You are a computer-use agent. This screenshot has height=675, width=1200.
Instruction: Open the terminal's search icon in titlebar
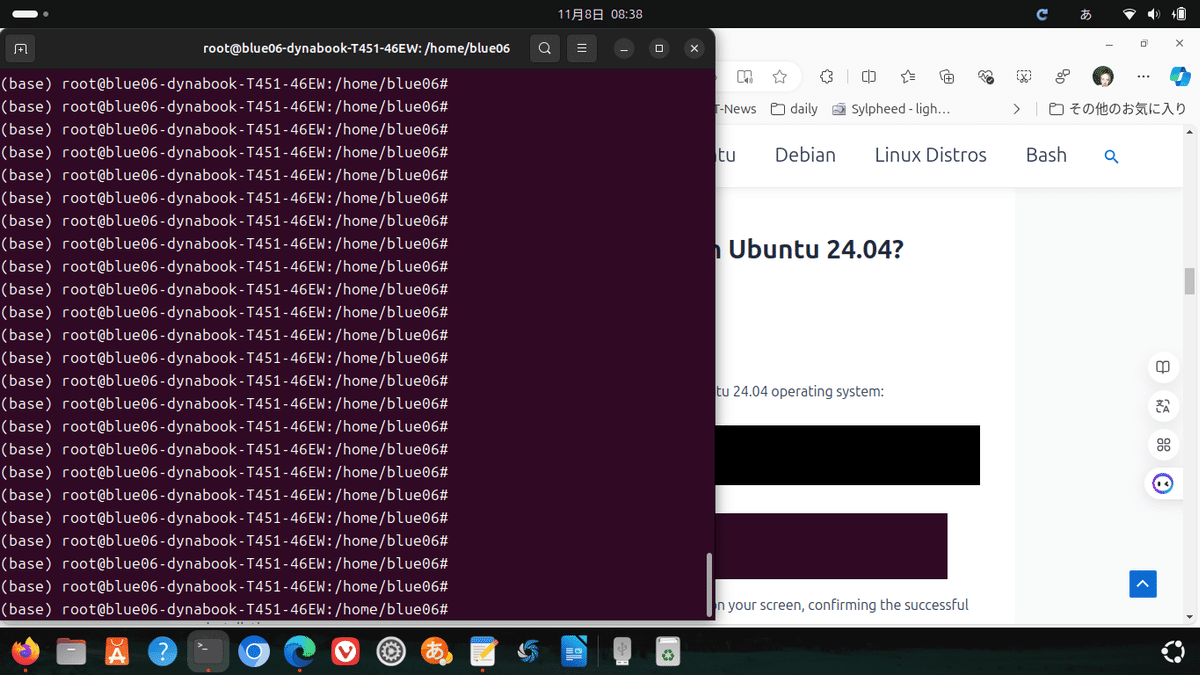(544, 47)
